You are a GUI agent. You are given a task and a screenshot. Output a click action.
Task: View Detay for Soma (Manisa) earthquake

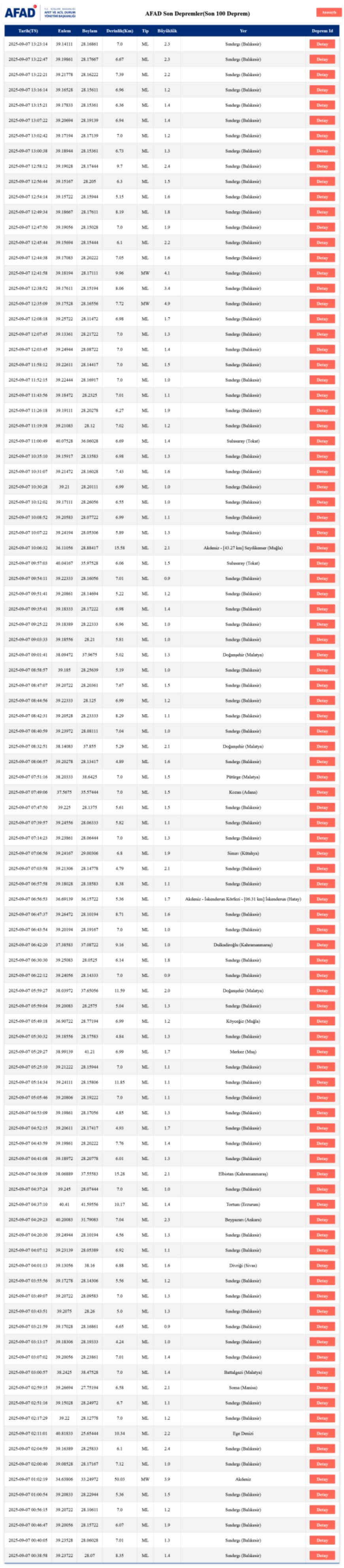click(322, 1388)
